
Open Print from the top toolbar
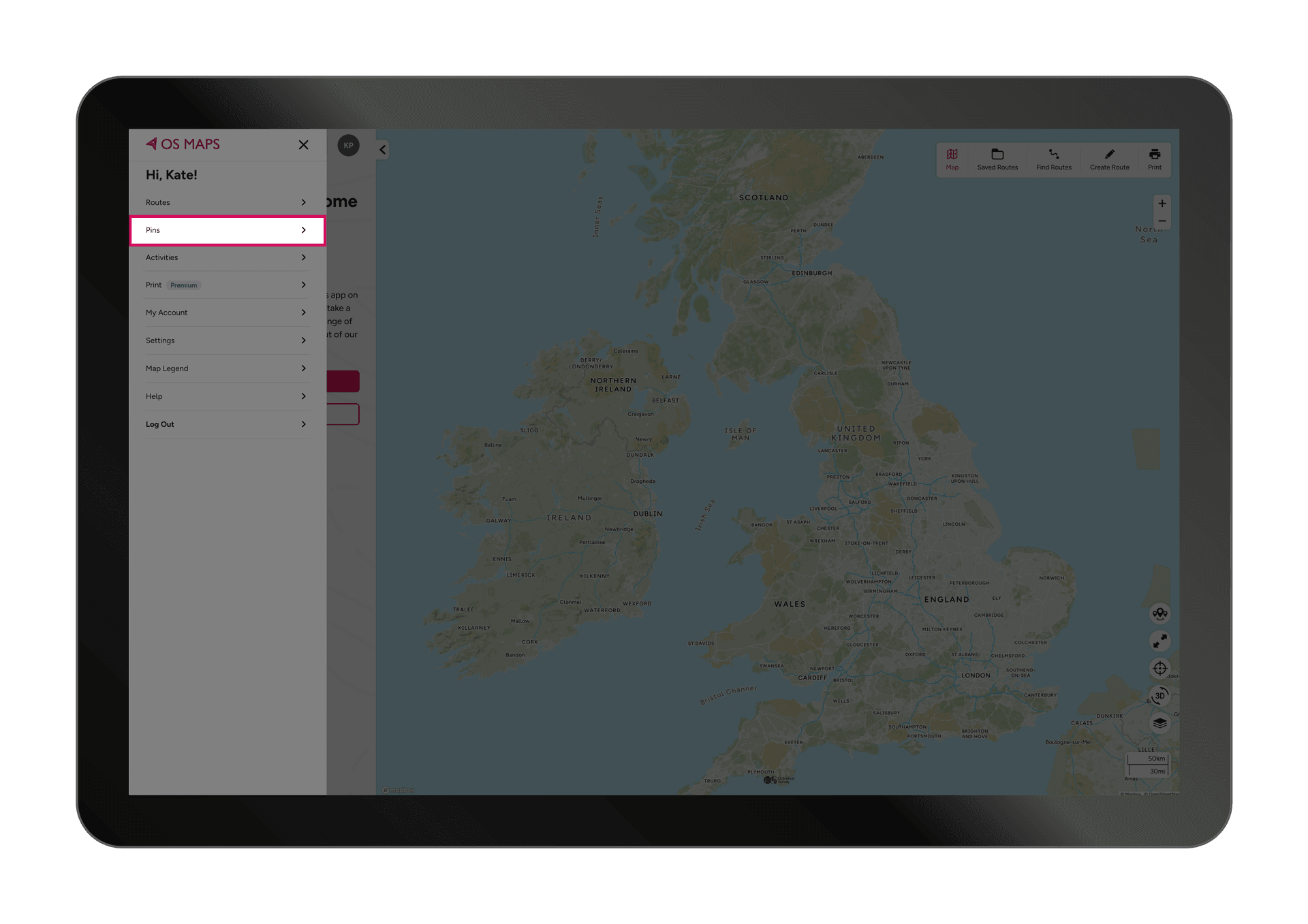(1155, 159)
